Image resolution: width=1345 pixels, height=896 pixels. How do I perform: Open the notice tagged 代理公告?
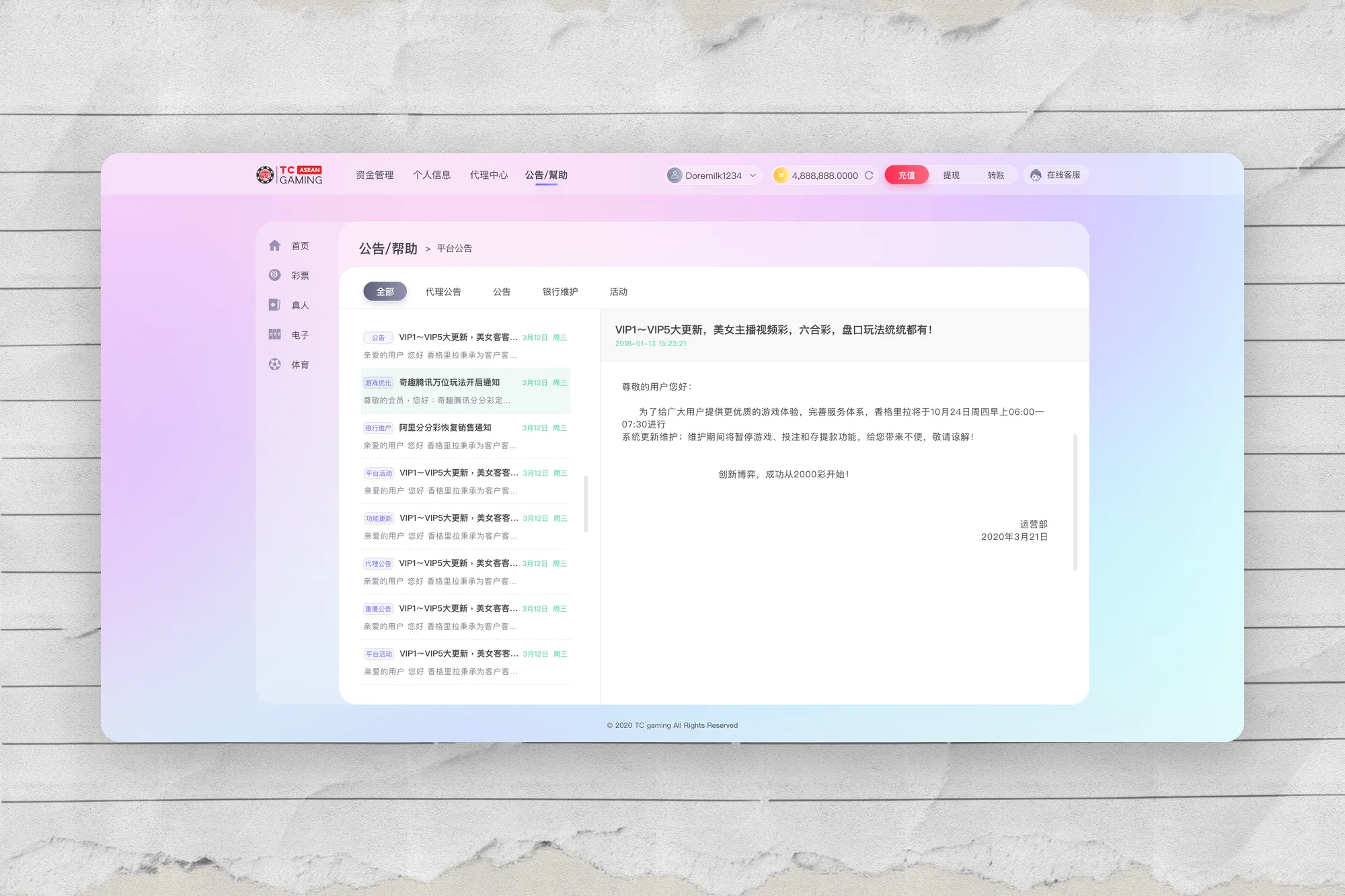[x=465, y=571]
